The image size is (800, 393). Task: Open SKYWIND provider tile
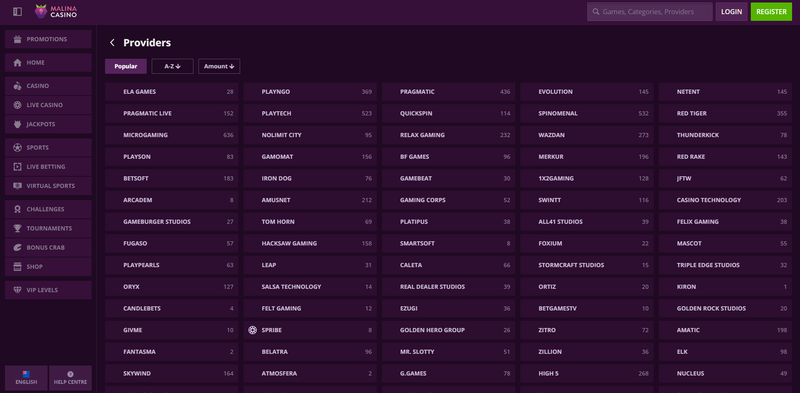point(172,374)
